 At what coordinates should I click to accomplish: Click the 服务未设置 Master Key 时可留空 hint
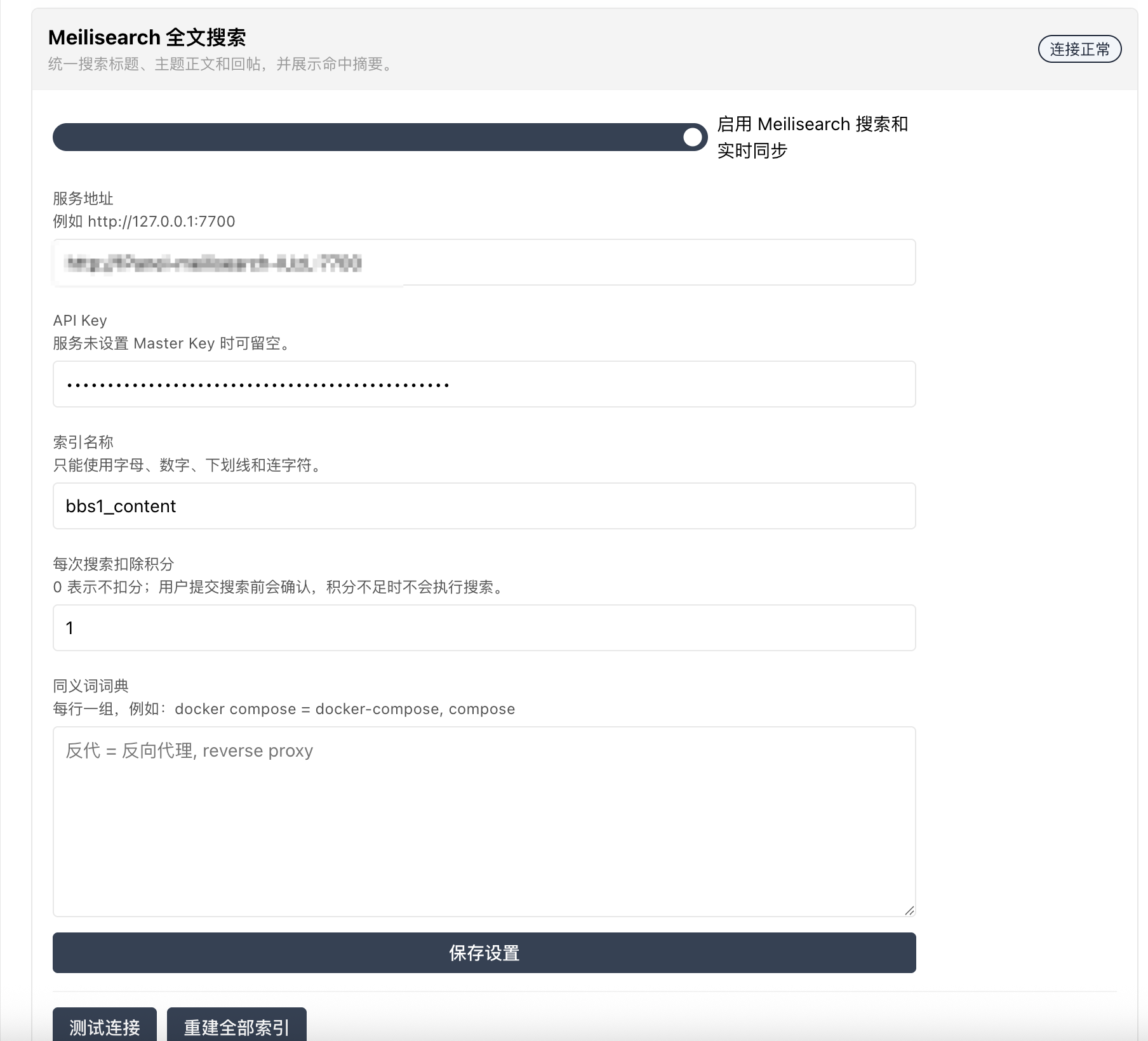[172, 343]
